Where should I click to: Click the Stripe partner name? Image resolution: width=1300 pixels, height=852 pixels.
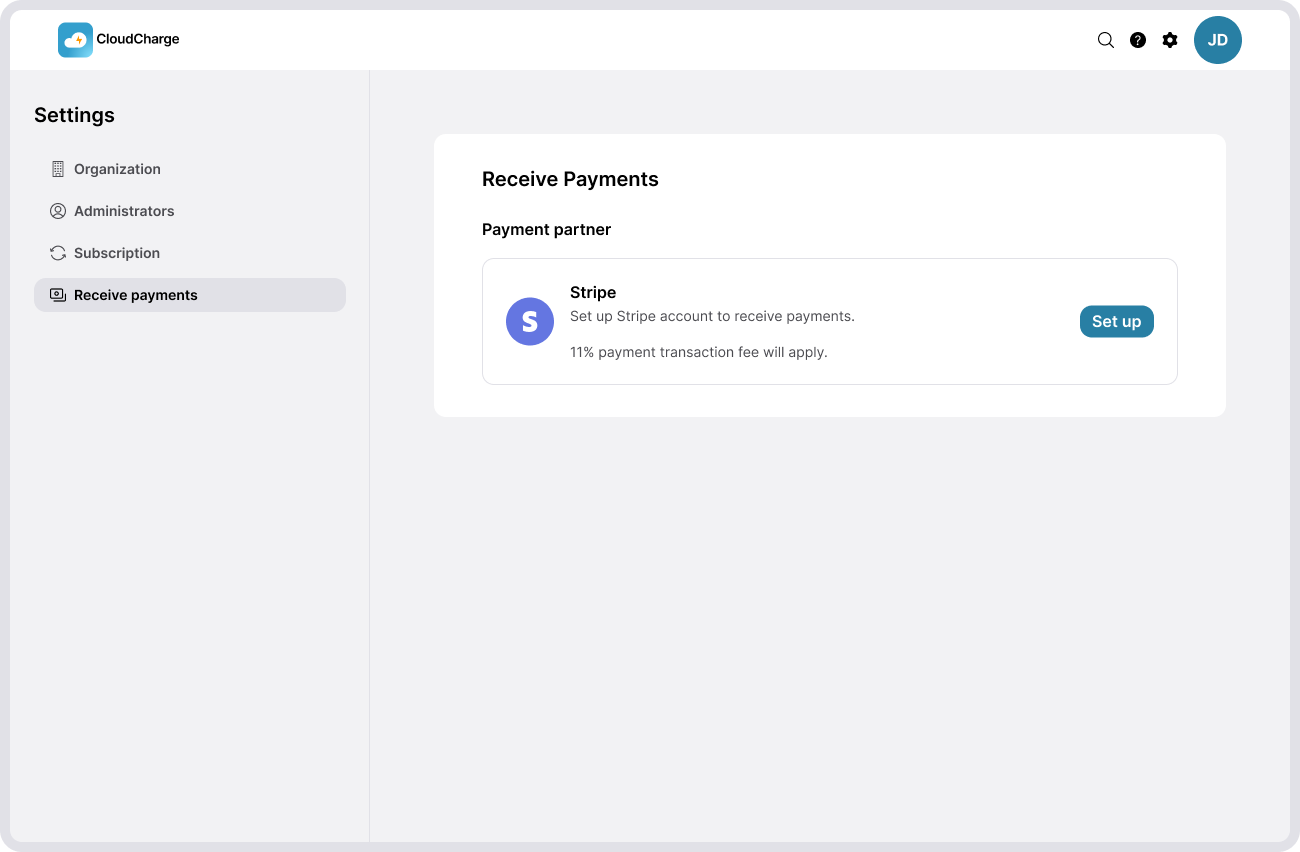(593, 292)
